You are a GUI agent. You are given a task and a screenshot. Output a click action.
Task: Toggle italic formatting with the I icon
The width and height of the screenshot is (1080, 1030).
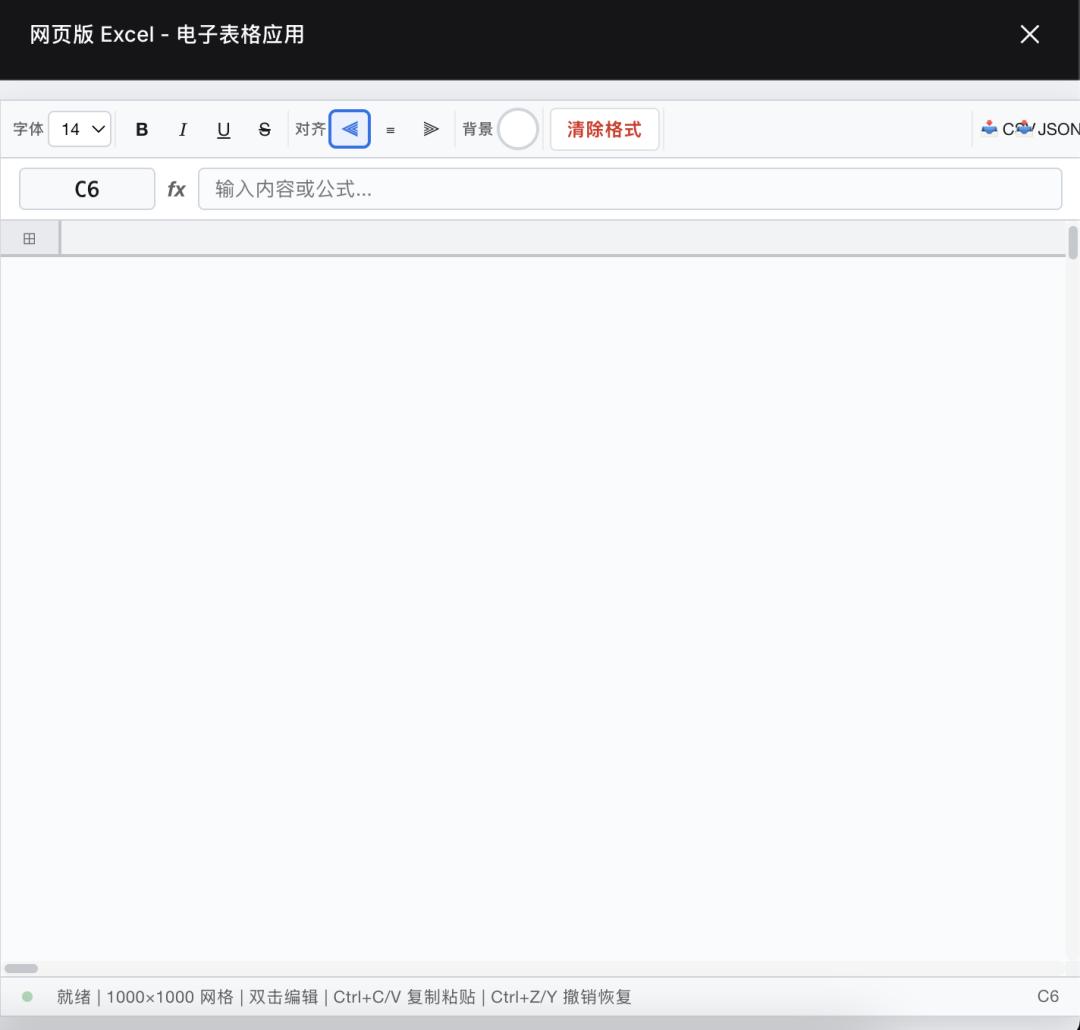coord(183,130)
